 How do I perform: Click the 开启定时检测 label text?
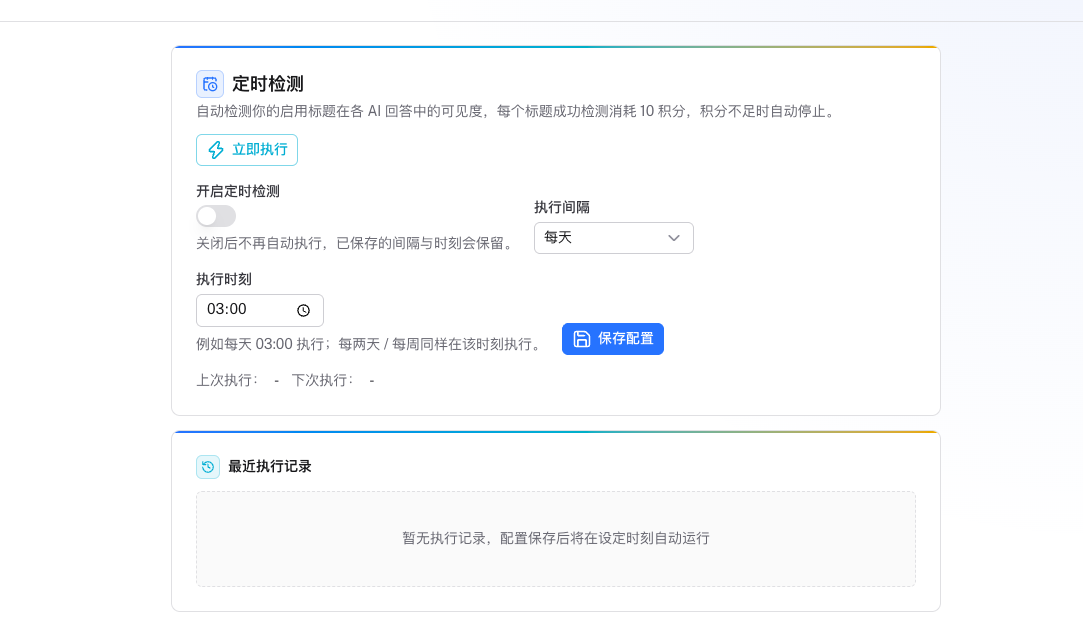pyautogui.click(x=238, y=191)
